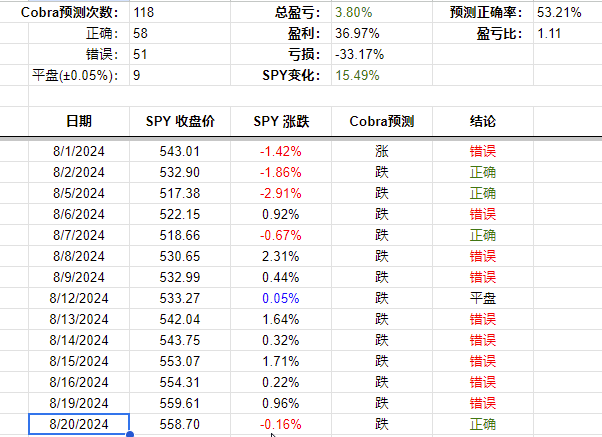Click the 日期 column header cell
602x437 pixels.
click(79, 121)
